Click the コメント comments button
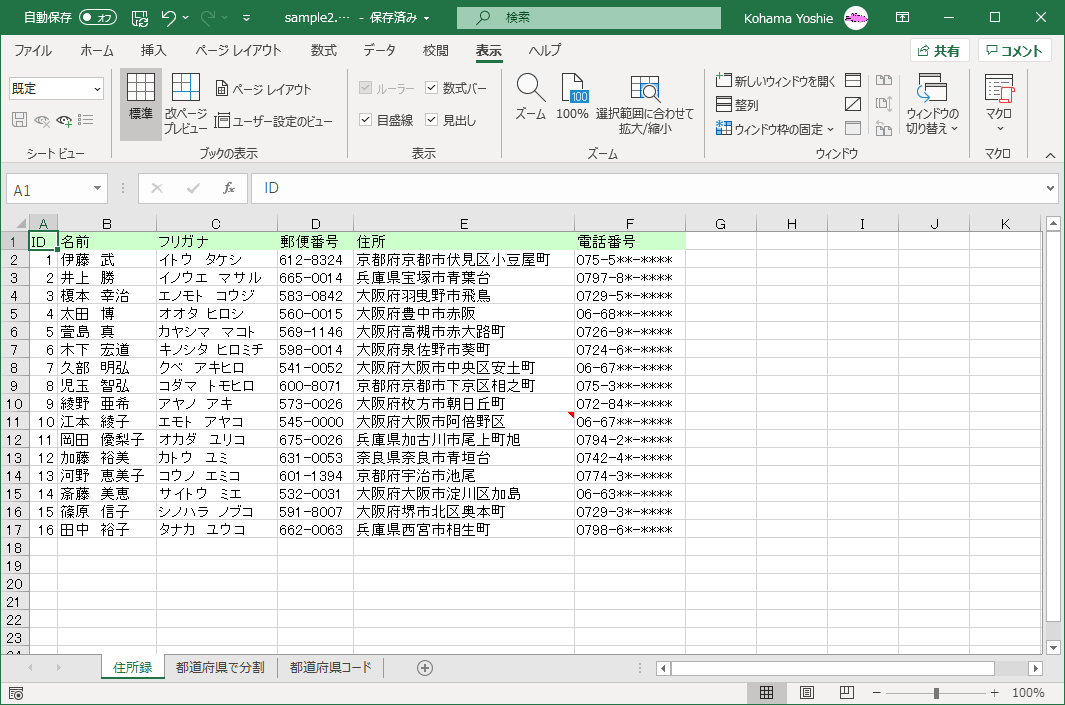This screenshot has width=1065, height=705. pos(1014,51)
